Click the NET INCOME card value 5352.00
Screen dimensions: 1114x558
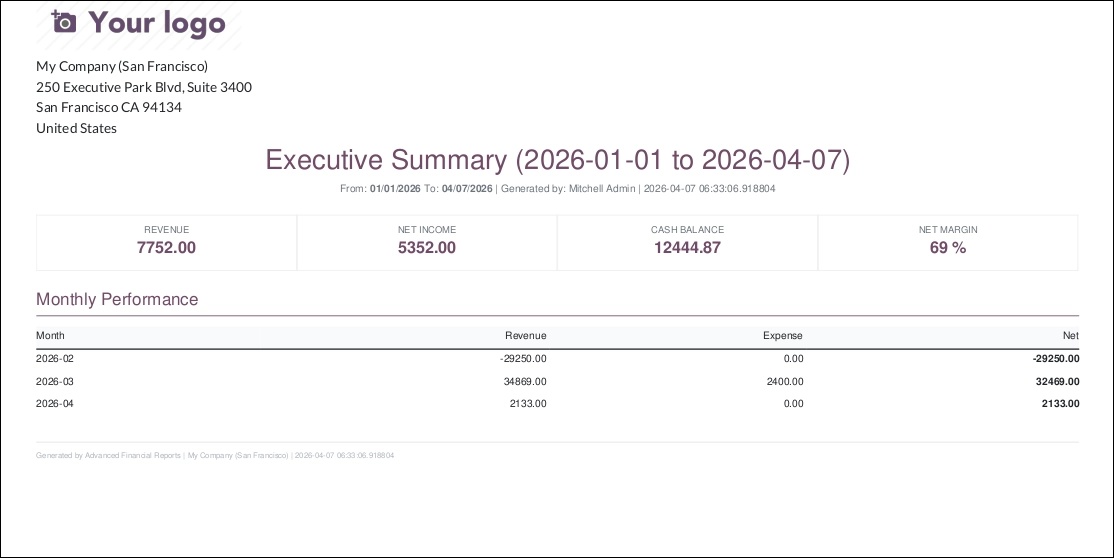(x=427, y=247)
